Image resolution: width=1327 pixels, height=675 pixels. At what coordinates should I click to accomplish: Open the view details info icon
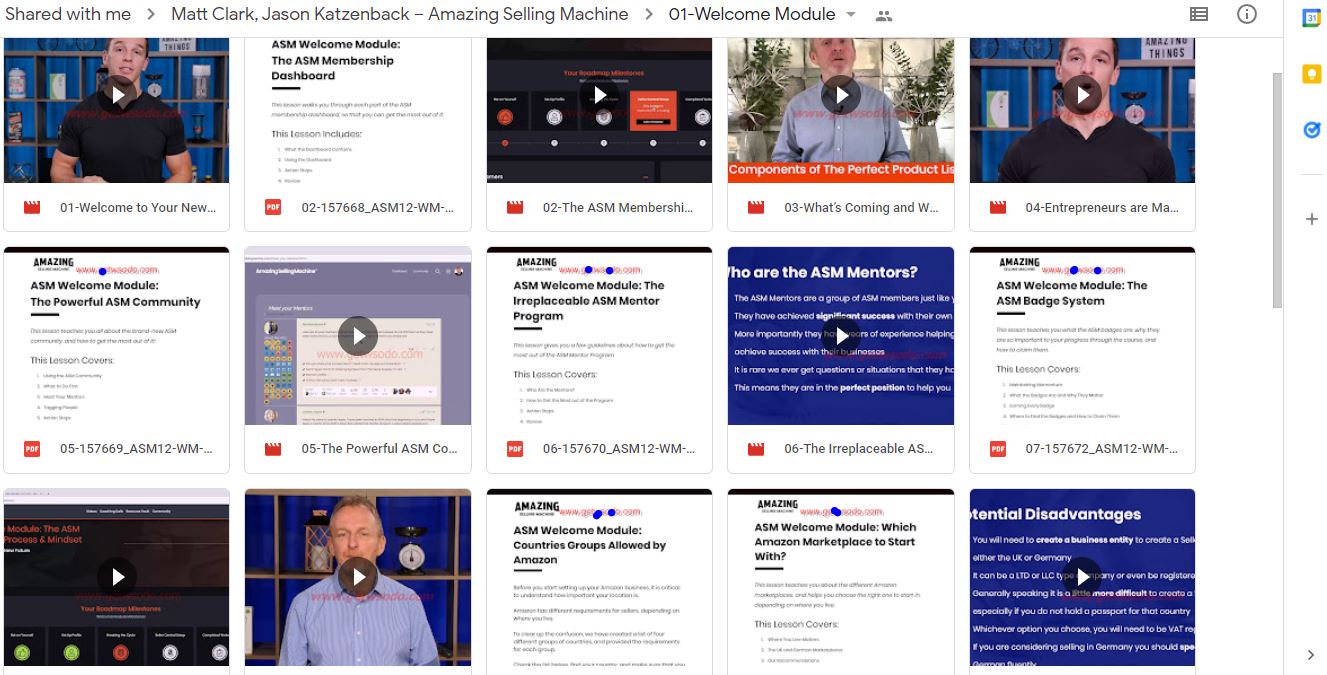(1247, 14)
